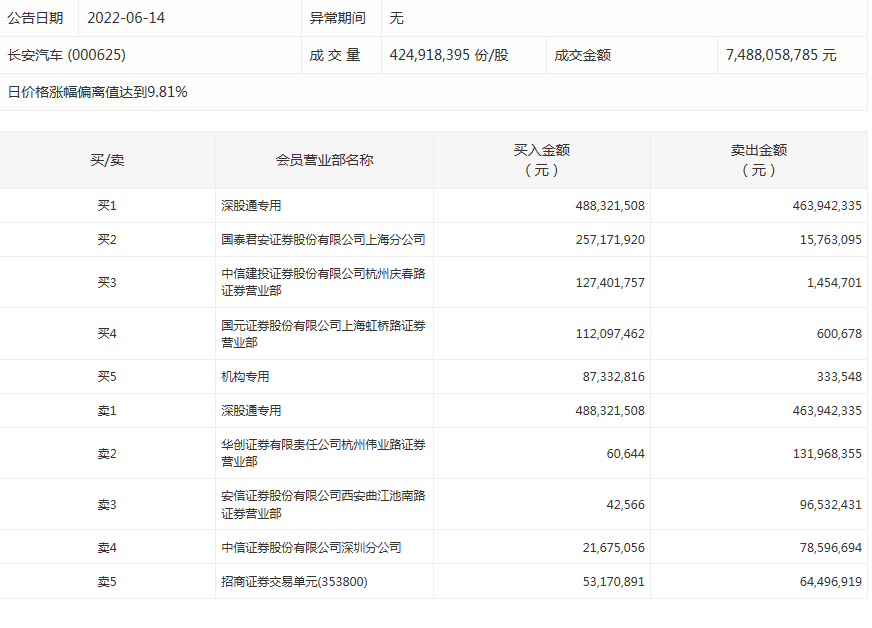The height and width of the screenshot is (628, 872).
Task: Open 华创证券杭州伟业路营业部 entry
Action: tap(323, 453)
